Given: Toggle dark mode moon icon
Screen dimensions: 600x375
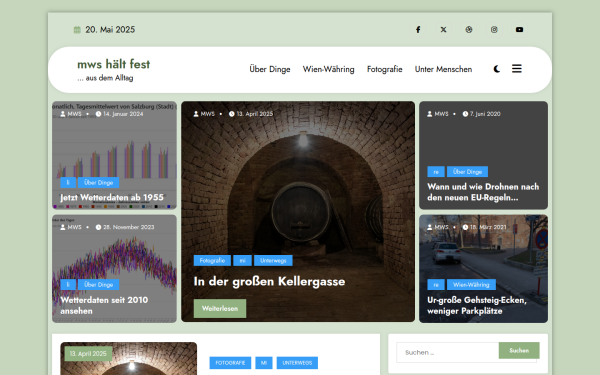Looking at the screenshot, I should tap(497, 69).
